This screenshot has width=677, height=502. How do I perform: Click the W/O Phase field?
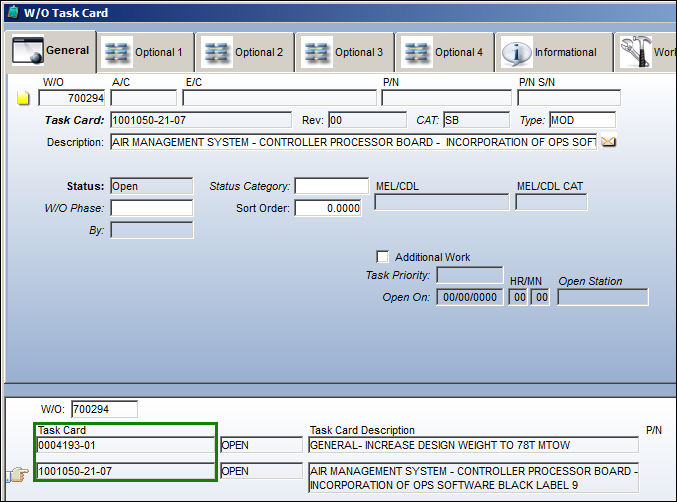pyautogui.click(x=152, y=208)
